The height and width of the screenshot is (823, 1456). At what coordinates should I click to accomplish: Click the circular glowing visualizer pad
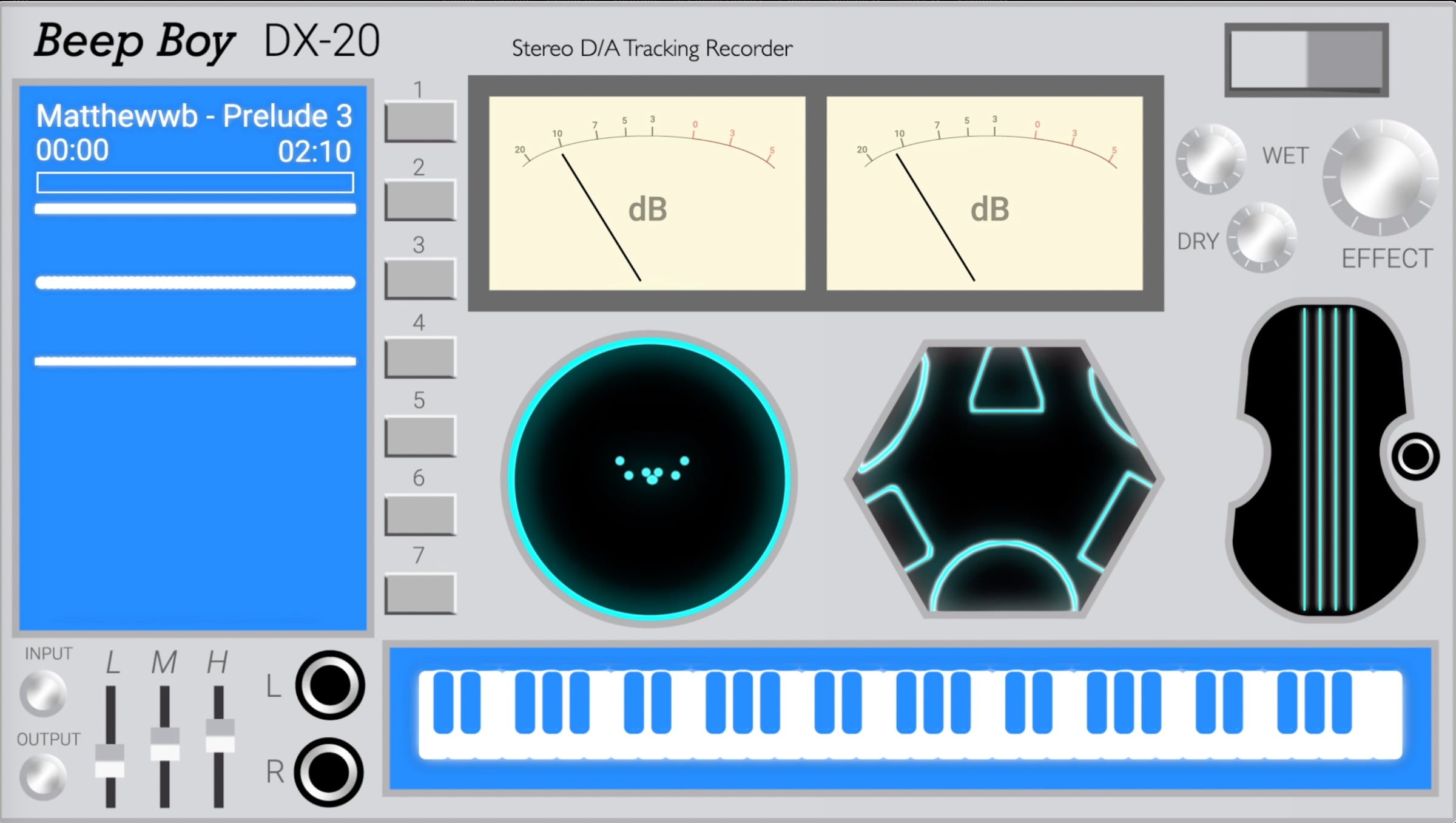point(649,478)
